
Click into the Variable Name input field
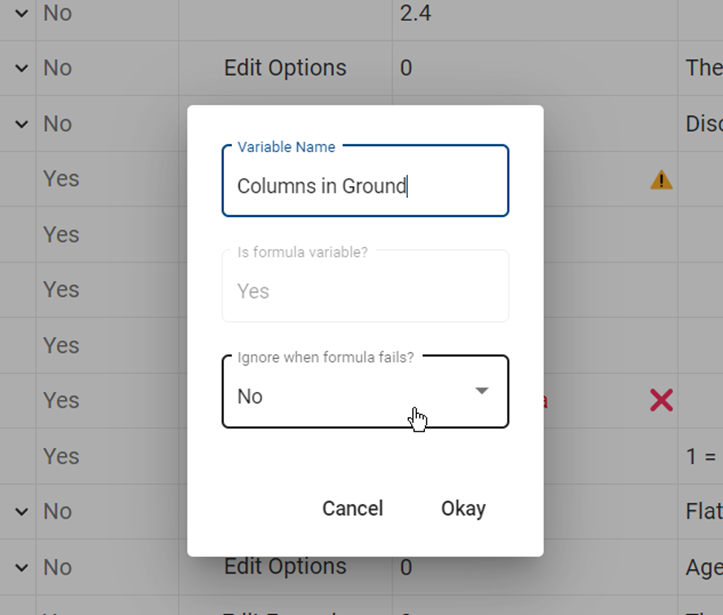click(x=365, y=181)
